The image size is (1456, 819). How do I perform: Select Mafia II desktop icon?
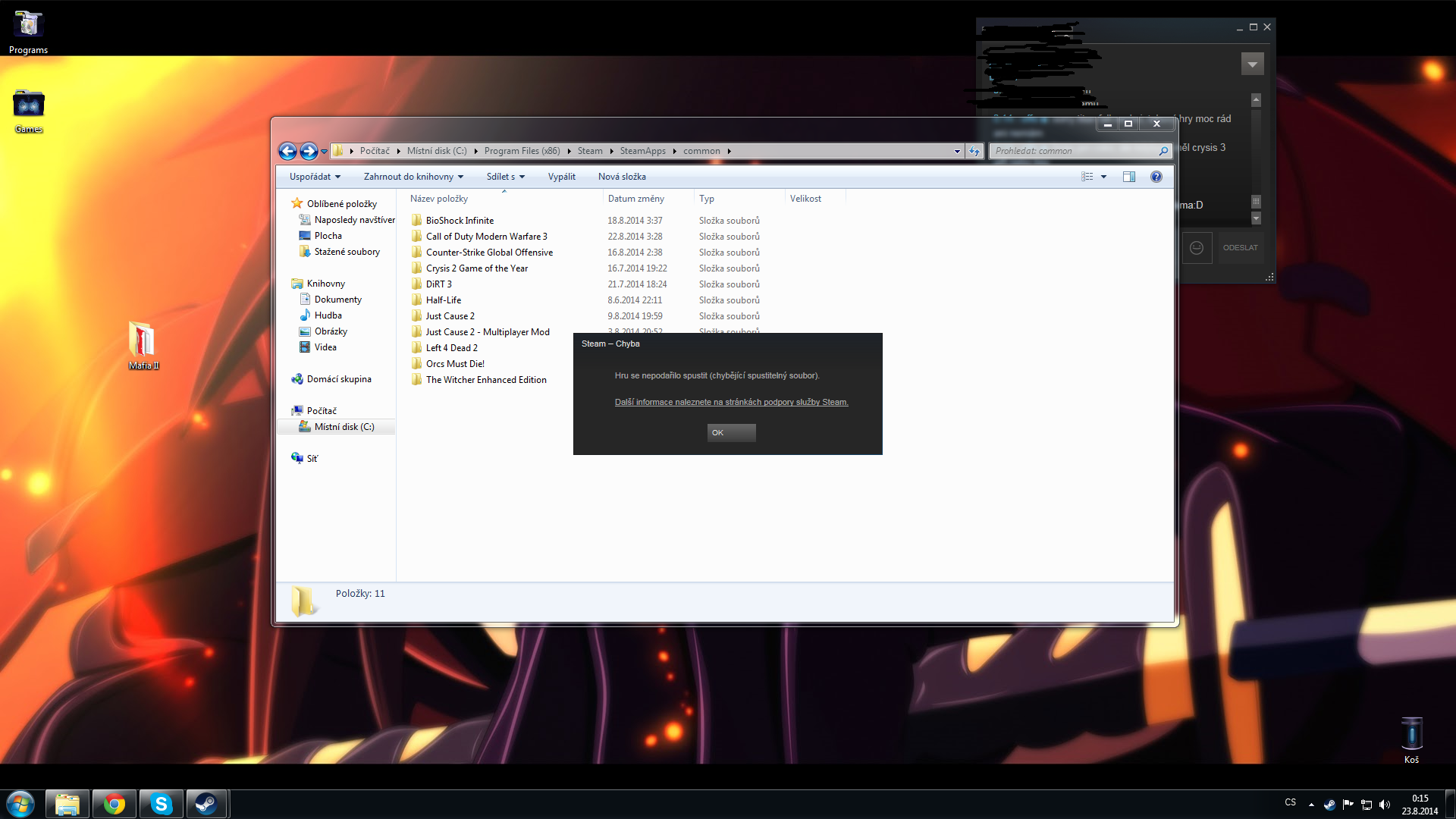[143, 346]
